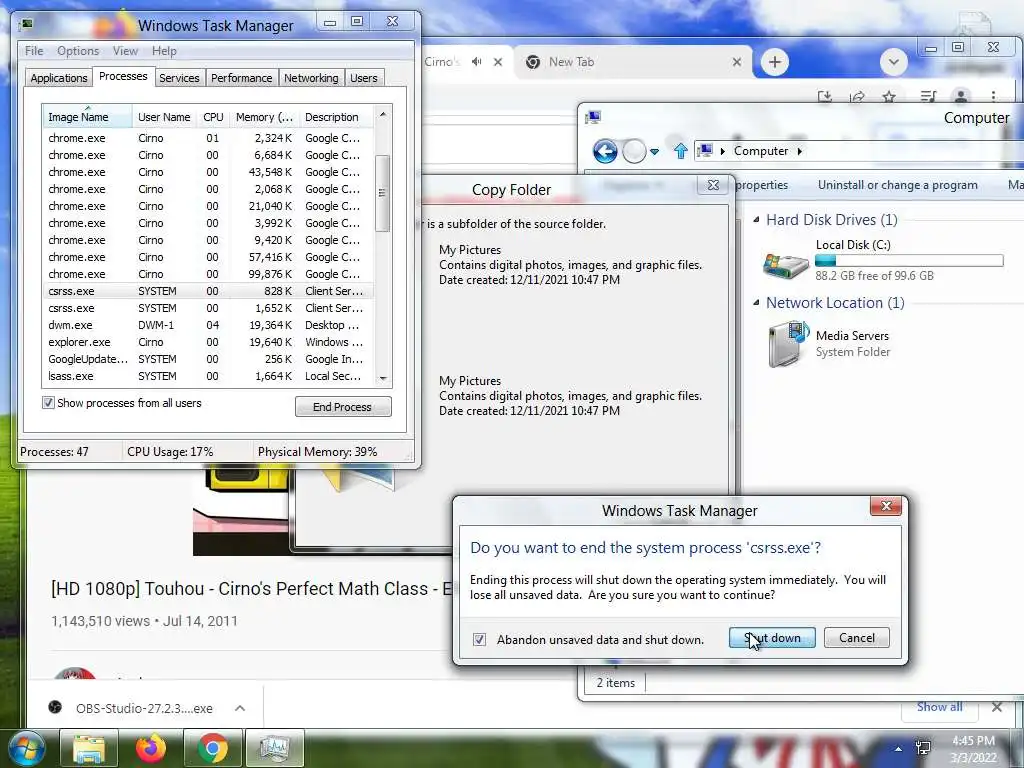The image size is (1024, 768).
Task: Open the Chrome profile avatar
Action: pos(961,97)
